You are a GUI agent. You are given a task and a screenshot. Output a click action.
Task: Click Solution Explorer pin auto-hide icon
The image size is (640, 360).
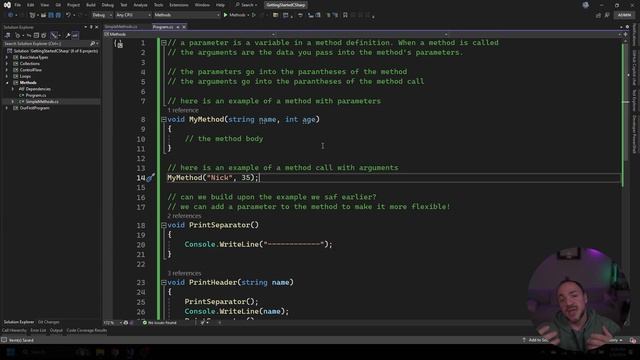[x=91, y=27]
